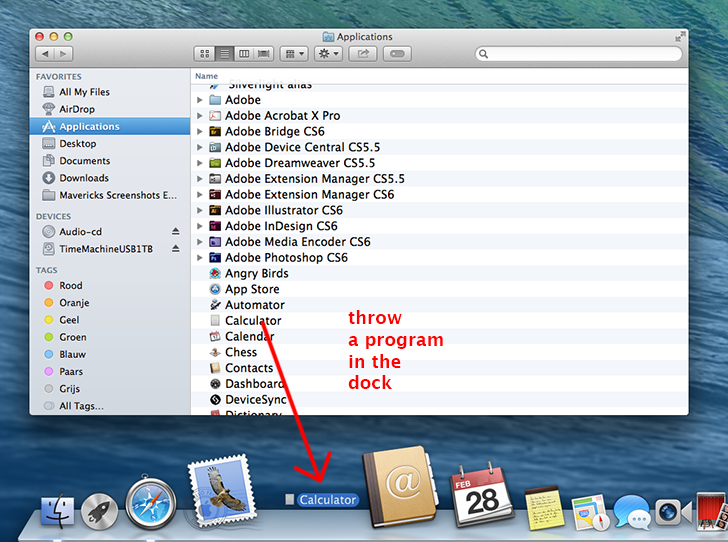Open Mavericks Screenshots folder in sidebar

point(110,195)
